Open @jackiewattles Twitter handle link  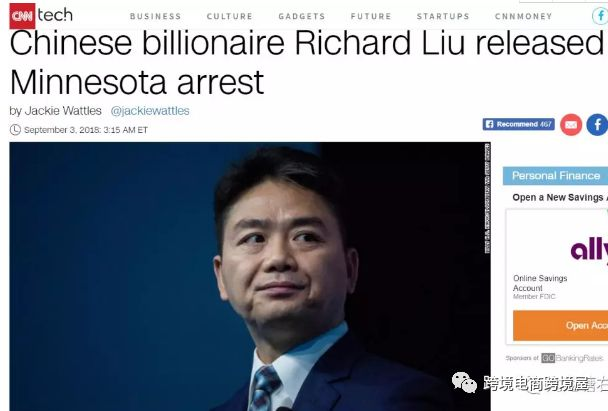tap(150, 111)
